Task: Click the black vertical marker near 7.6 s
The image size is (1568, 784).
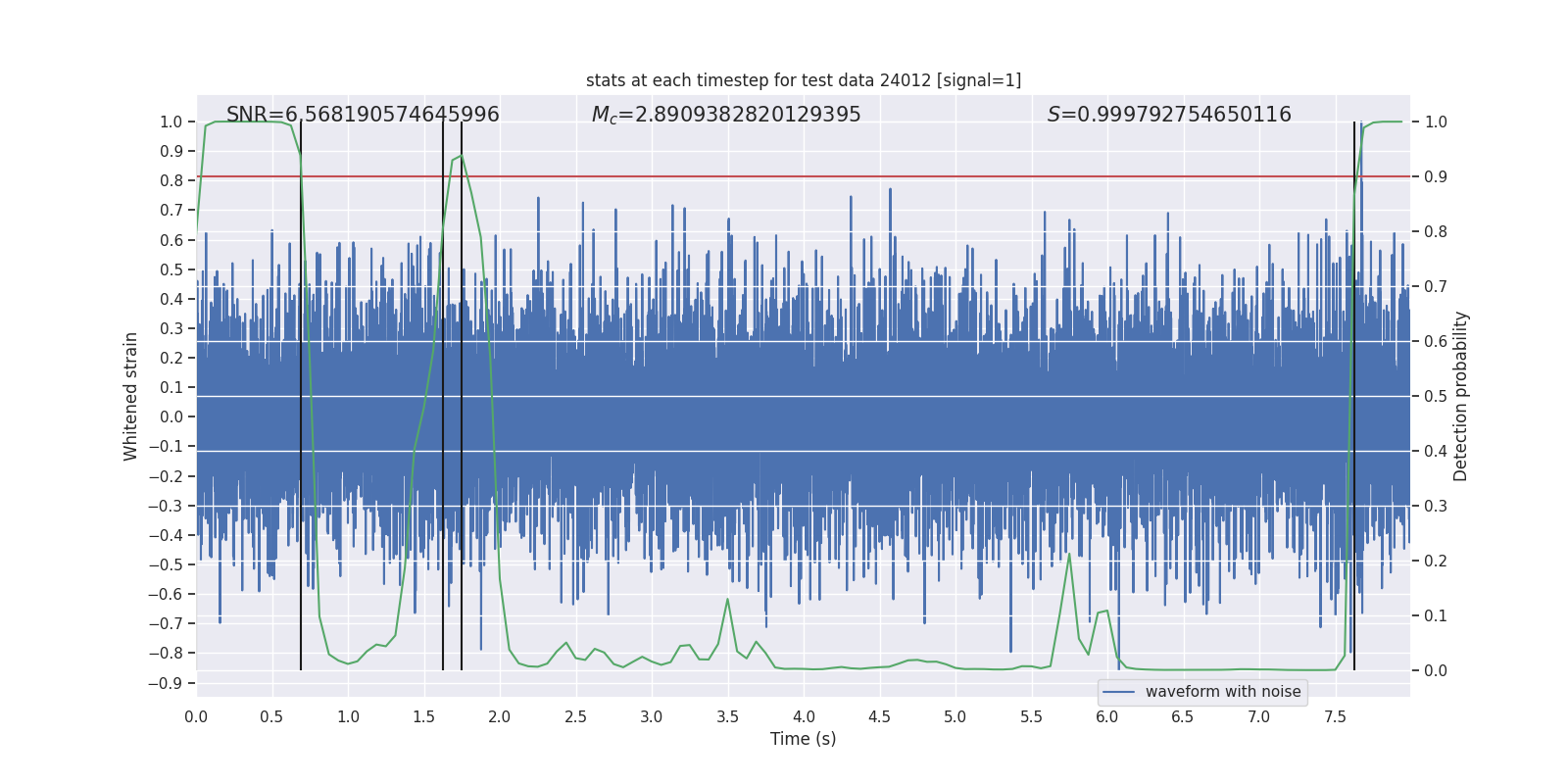Action: coord(1354,396)
